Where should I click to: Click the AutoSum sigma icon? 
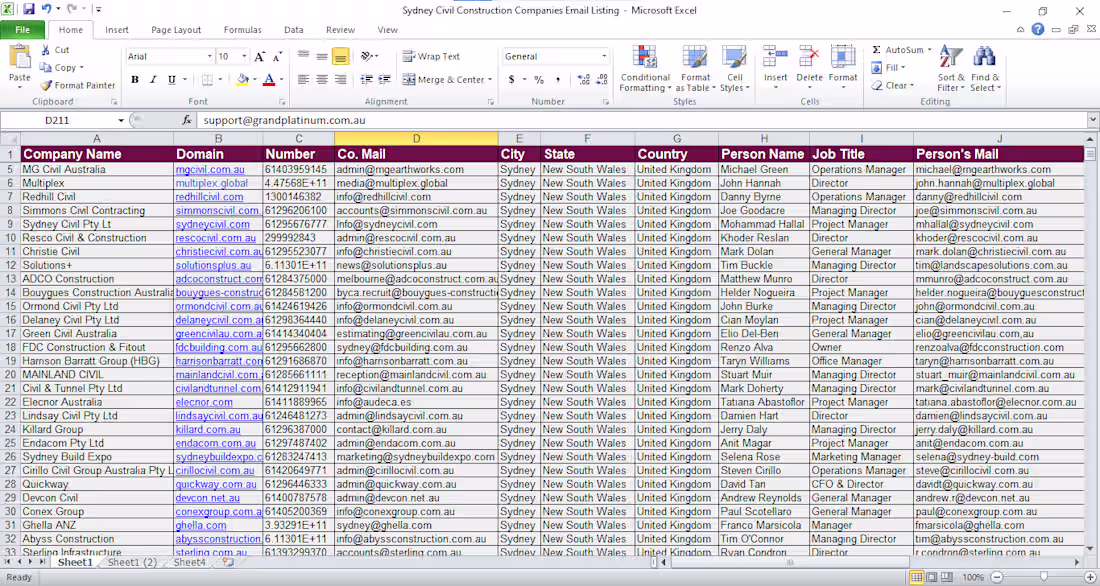pyautogui.click(x=877, y=50)
